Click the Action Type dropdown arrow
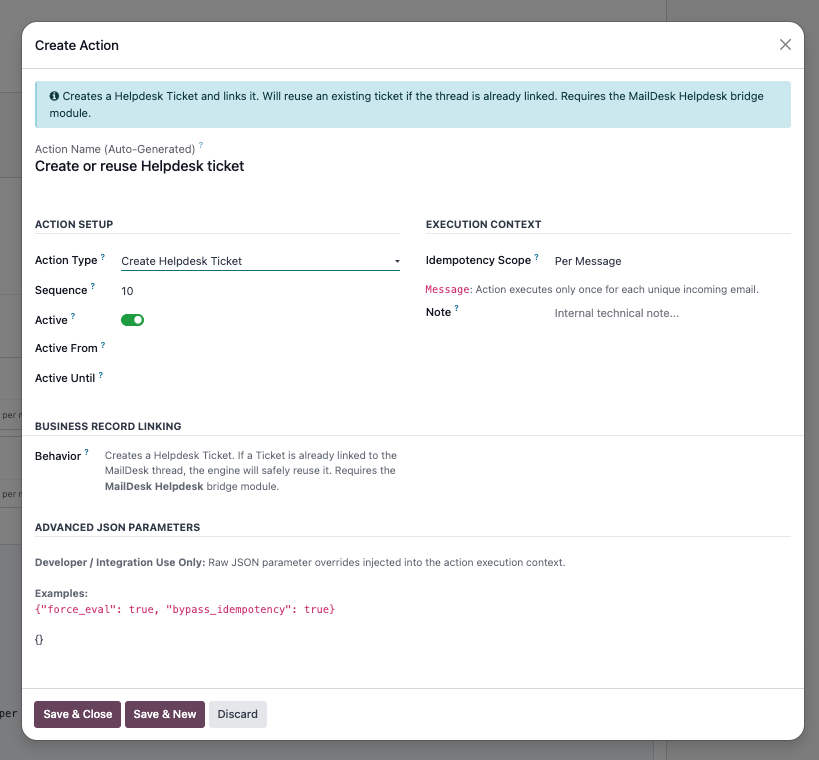This screenshot has height=760, width=819. (x=397, y=261)
